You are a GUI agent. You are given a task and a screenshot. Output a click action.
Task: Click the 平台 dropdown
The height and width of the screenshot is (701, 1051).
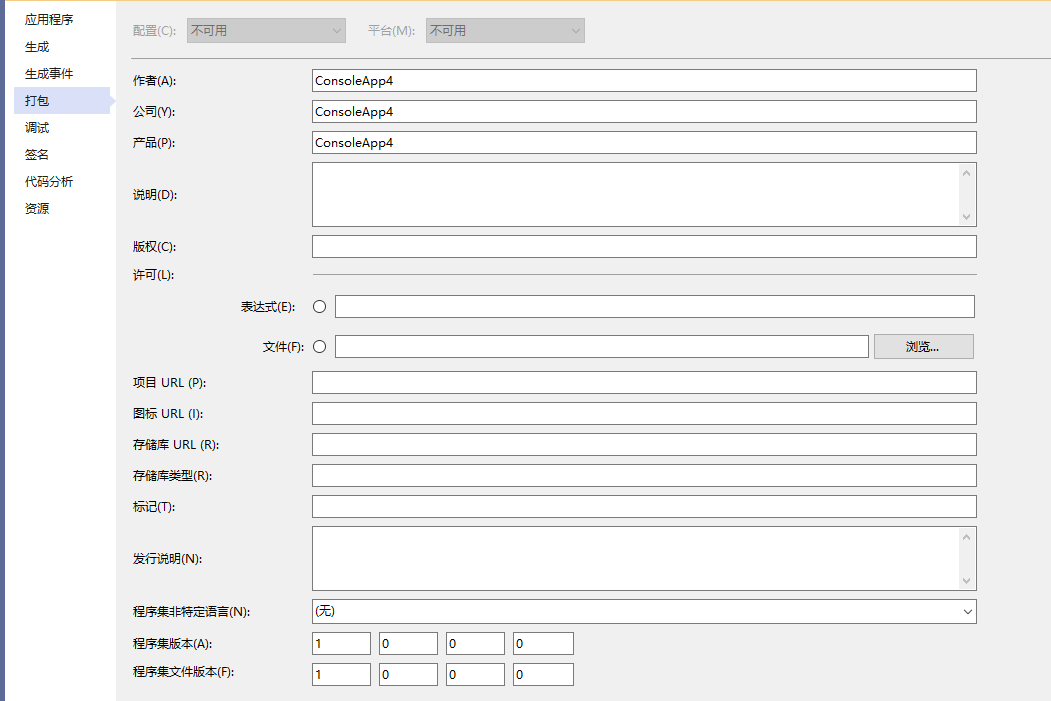tap(505, 31)
